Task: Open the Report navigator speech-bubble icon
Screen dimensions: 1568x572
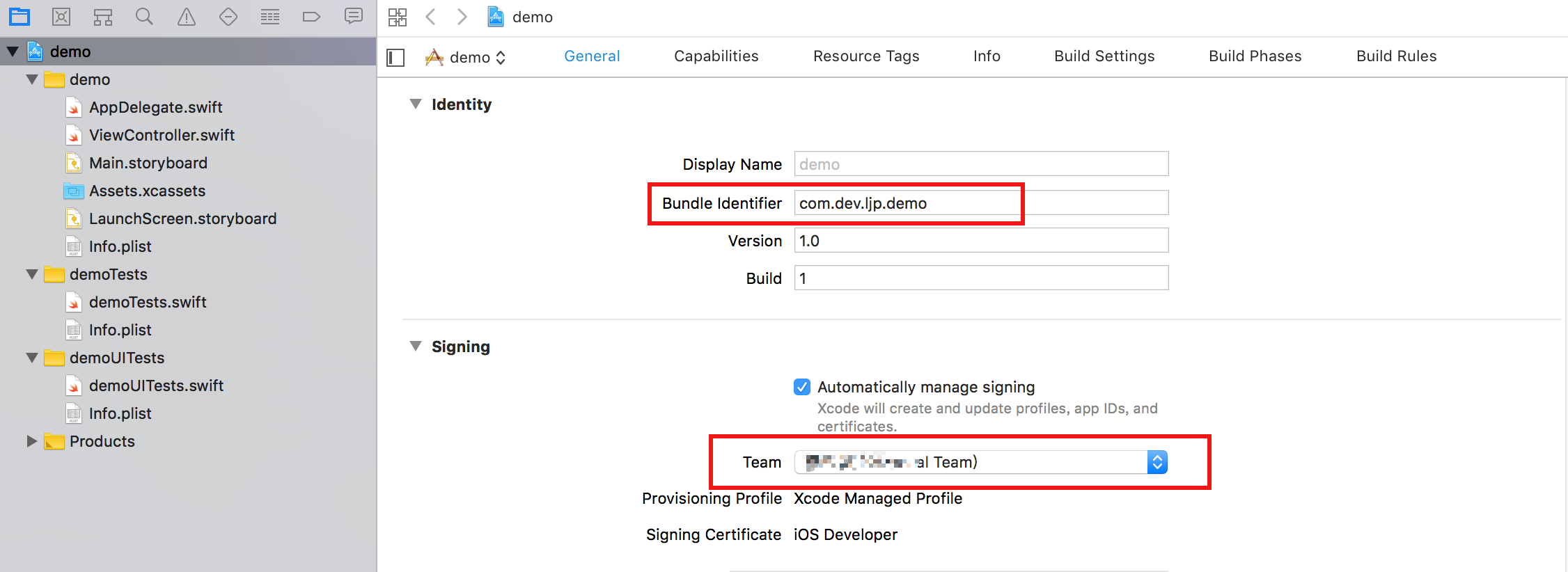Action: tap(354, 17)
